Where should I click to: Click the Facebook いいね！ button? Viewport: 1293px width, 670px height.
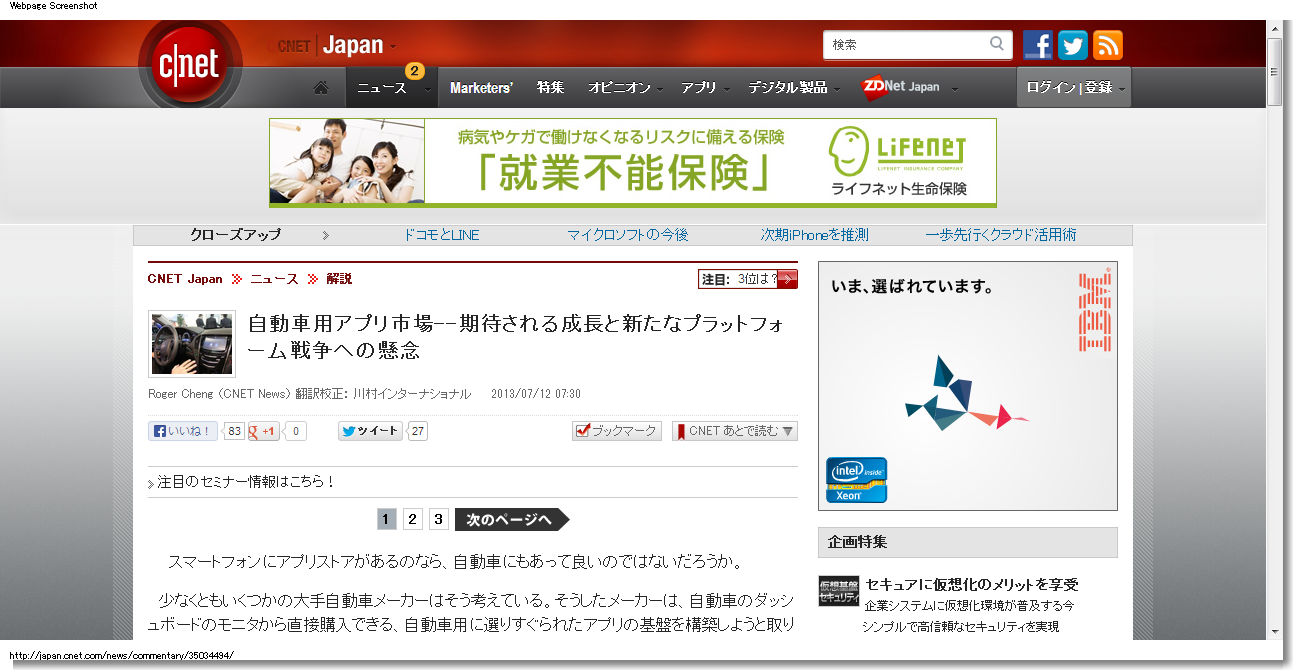point(183,431)
